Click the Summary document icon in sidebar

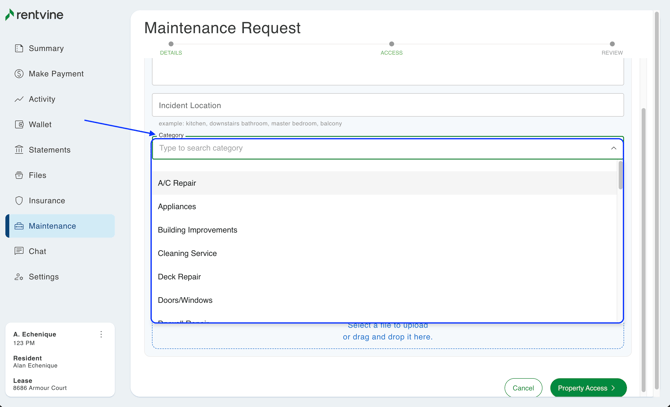tap(19, 48)
